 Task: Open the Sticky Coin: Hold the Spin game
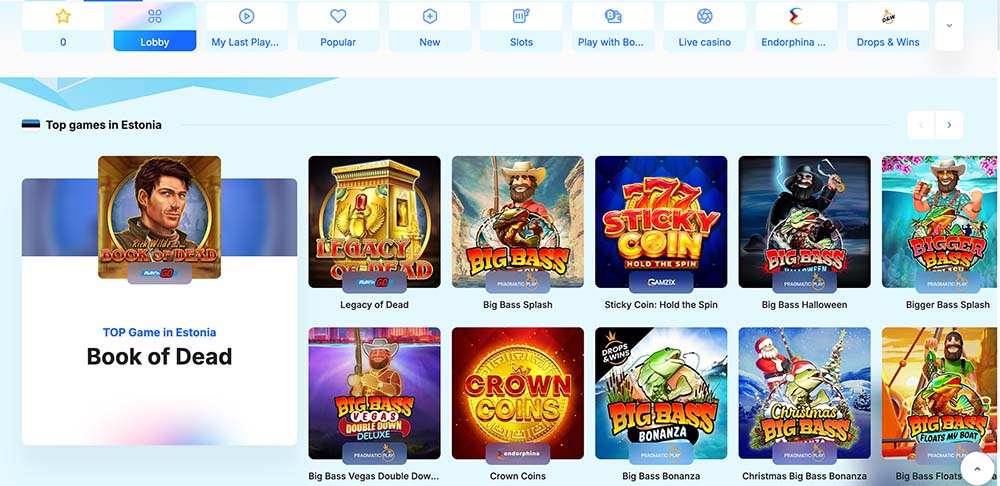[661, 222]
